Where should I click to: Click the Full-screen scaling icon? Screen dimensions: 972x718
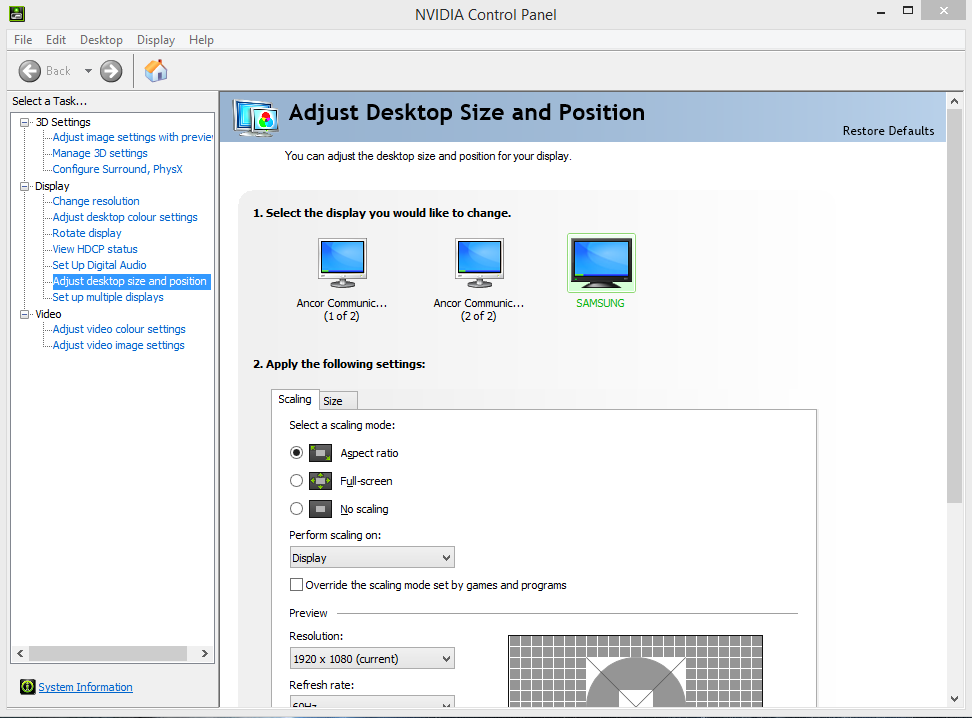click(x=320, y=481)
